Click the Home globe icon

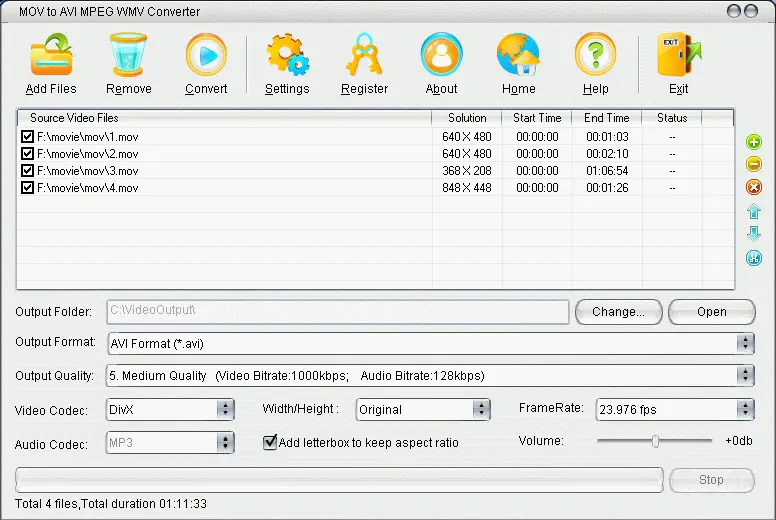518,56
